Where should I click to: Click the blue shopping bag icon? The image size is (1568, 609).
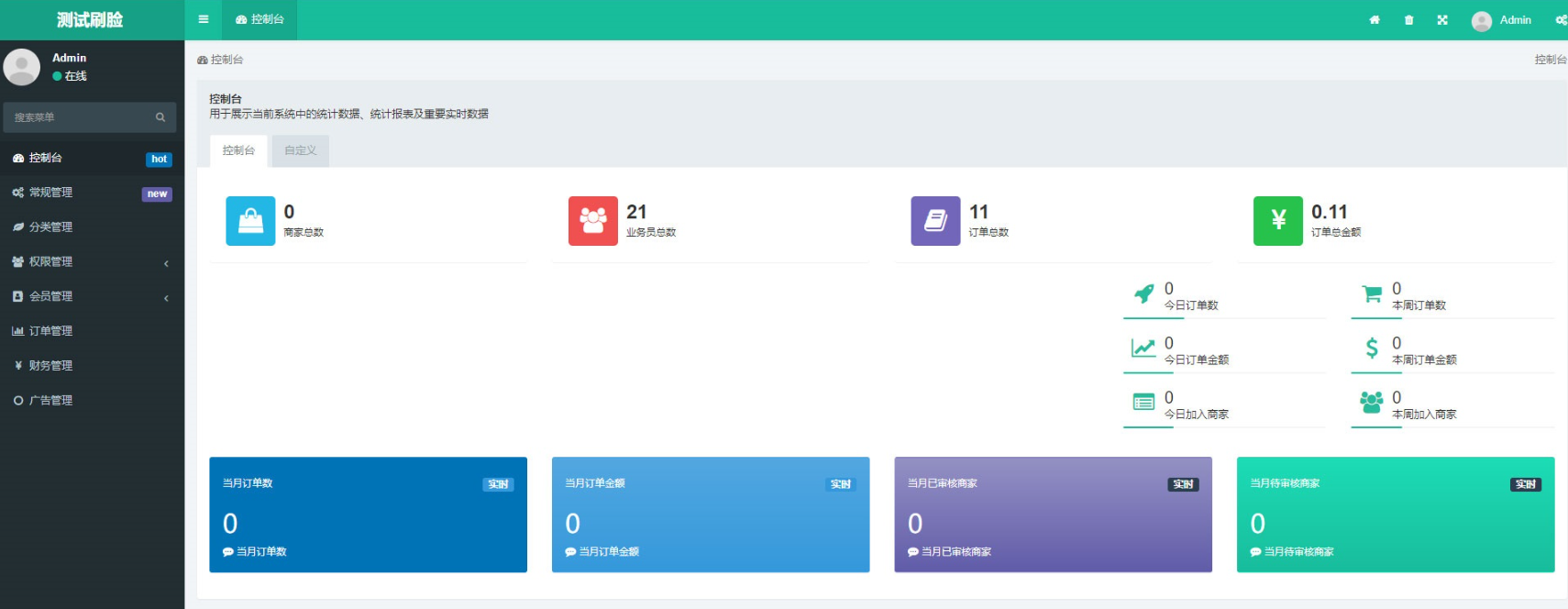click(250, 221)
